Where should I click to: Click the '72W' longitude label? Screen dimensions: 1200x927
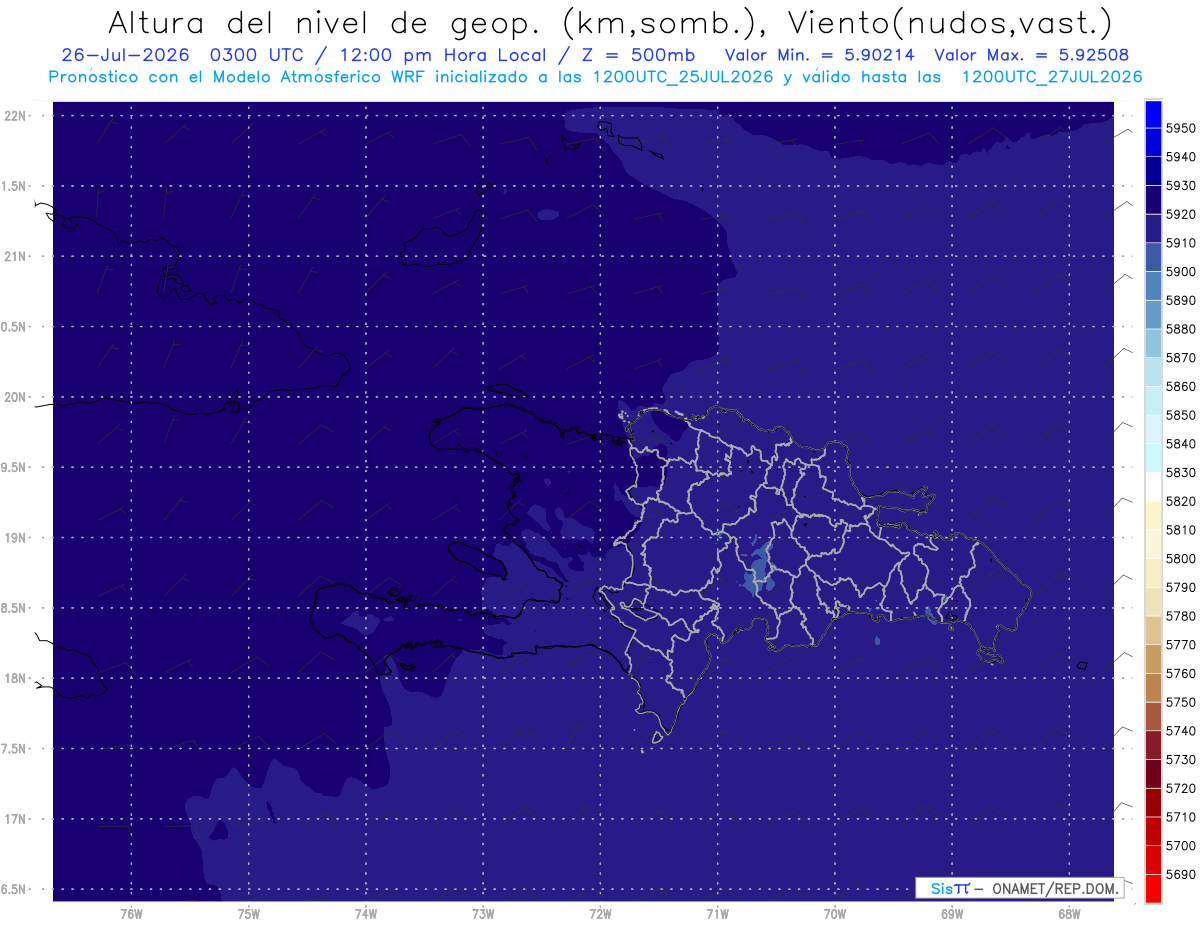600,914
